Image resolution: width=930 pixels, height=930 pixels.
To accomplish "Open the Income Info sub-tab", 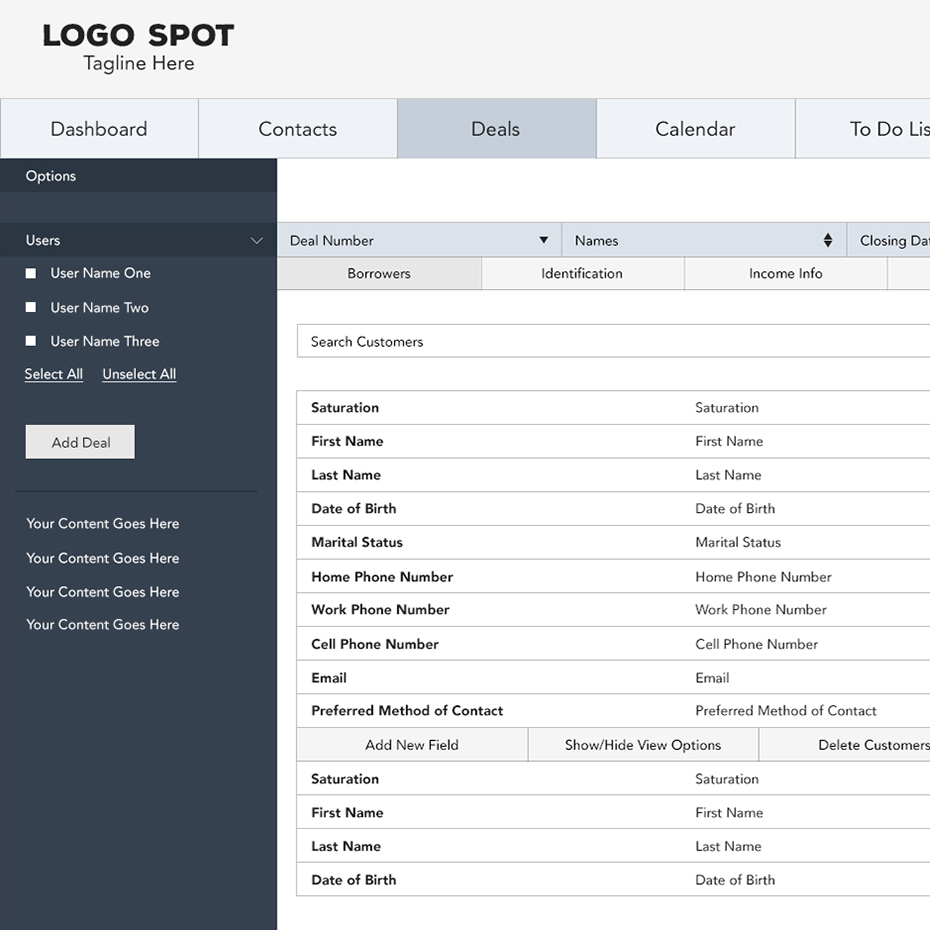I will pos(785,273).
